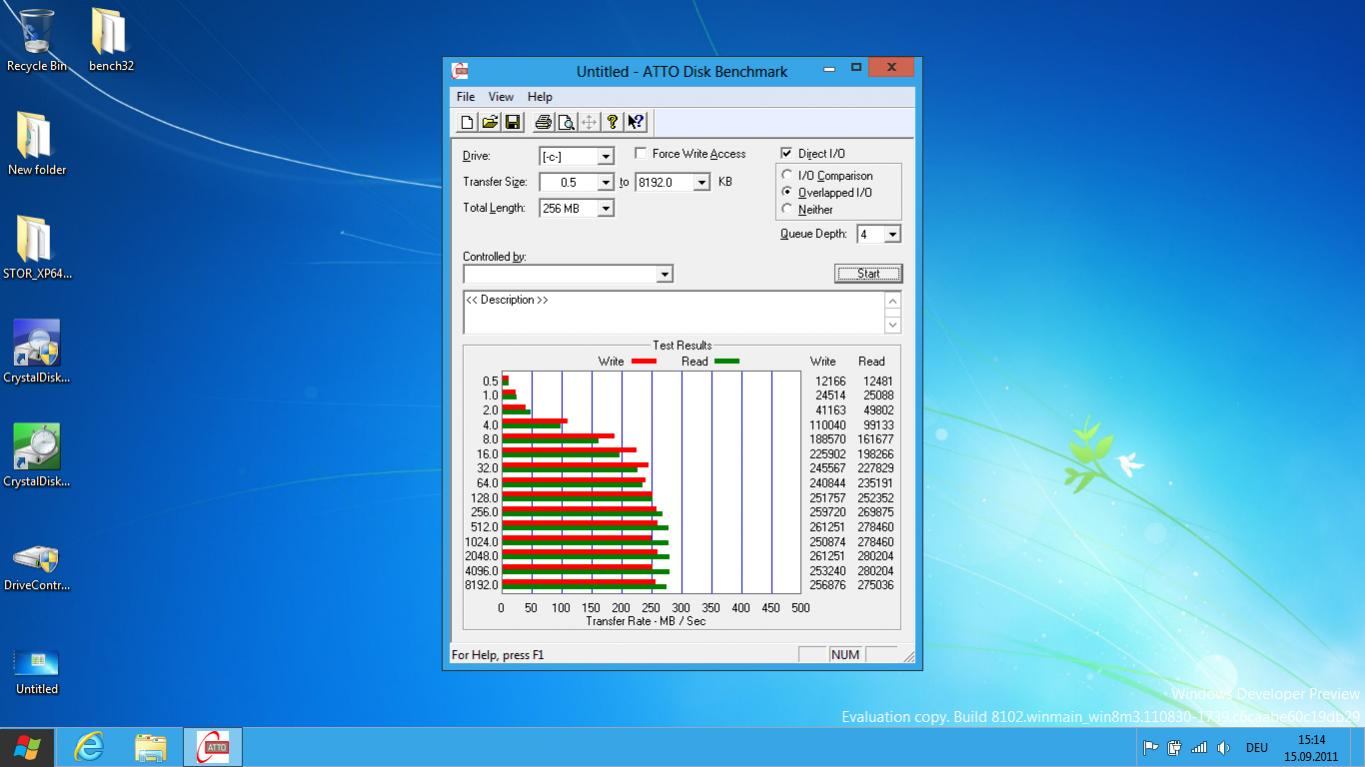Click Description box scroll down arrow

[892, 324]
